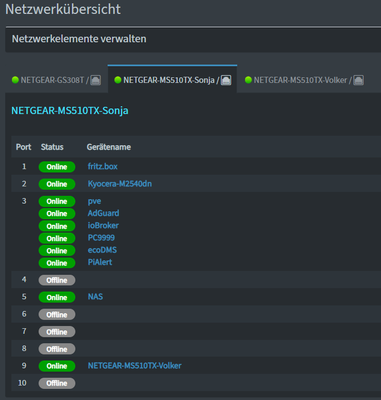Click the Online badge on port 9
Viewport: 381px width, 400px height.
coord(57,366)
